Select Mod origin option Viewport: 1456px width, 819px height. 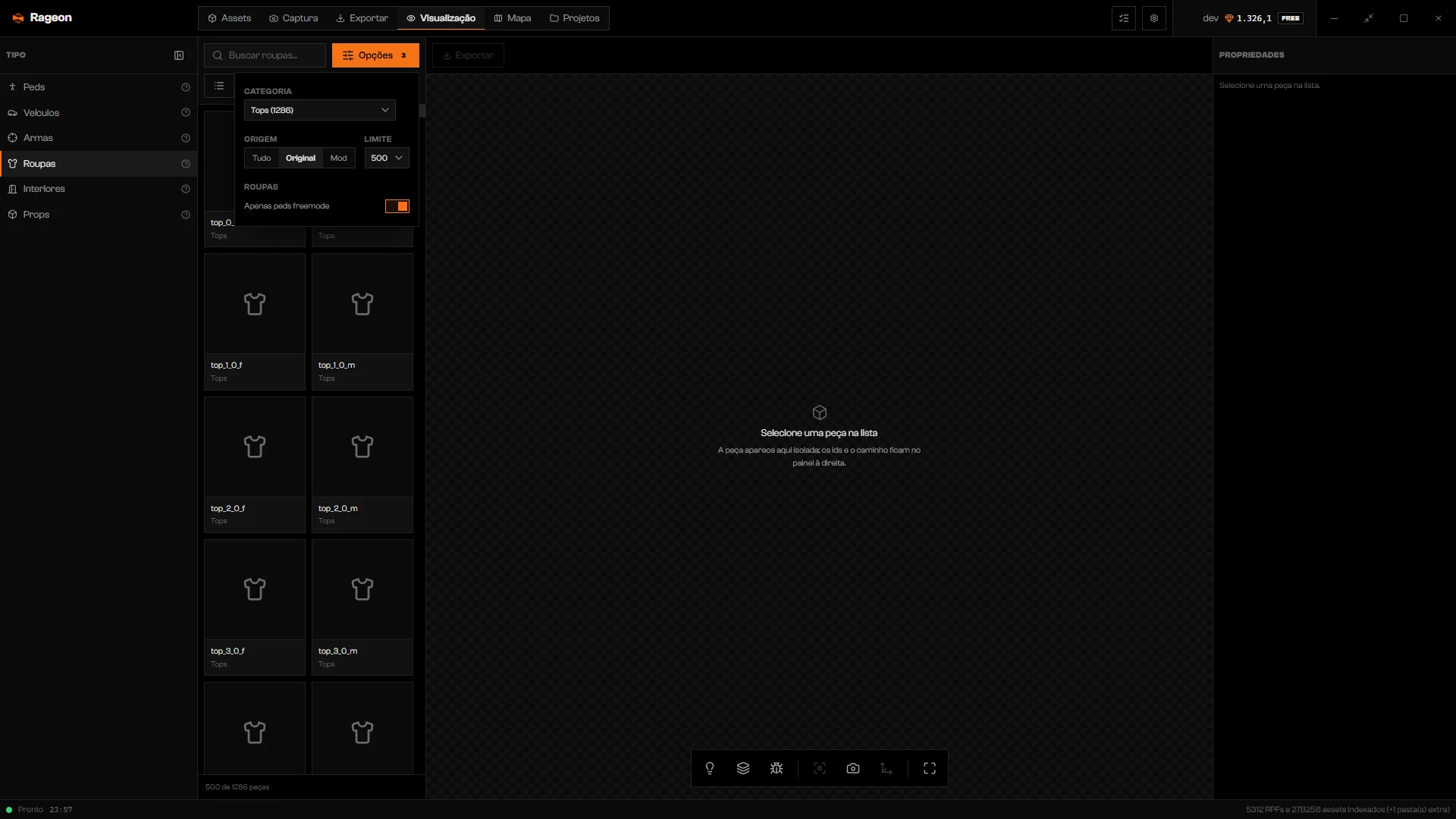pos(339,158)
